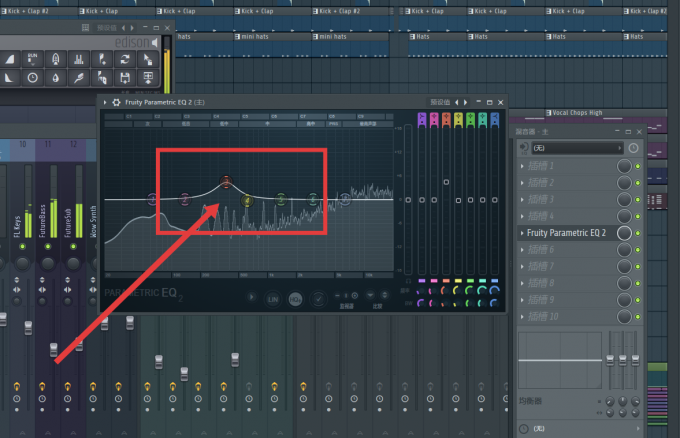
Task: Expand Slot 1 plugin menu arrow
Action: (x=522, y=166)
